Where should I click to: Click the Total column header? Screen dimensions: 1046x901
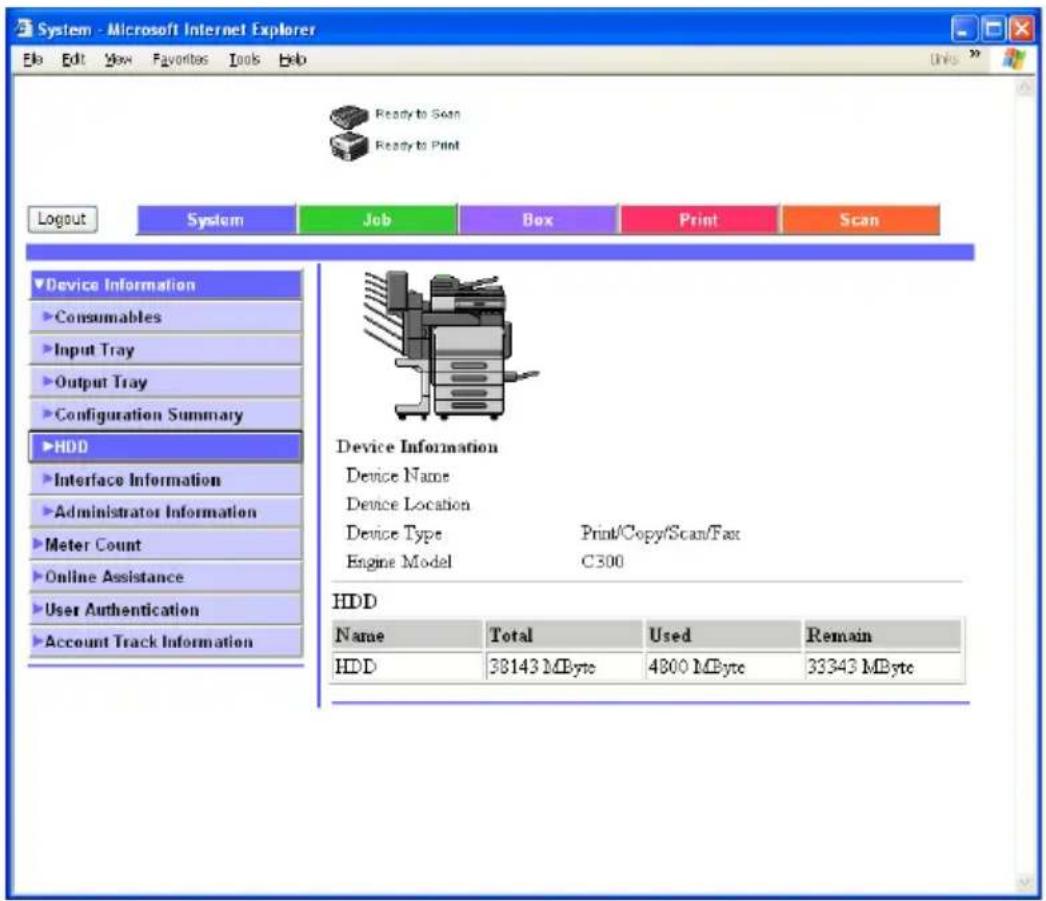click(563, 635)
